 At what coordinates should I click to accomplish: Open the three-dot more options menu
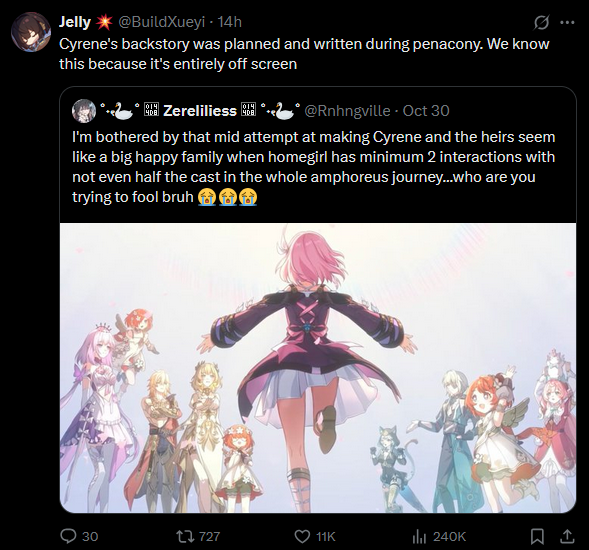[567, 23]
